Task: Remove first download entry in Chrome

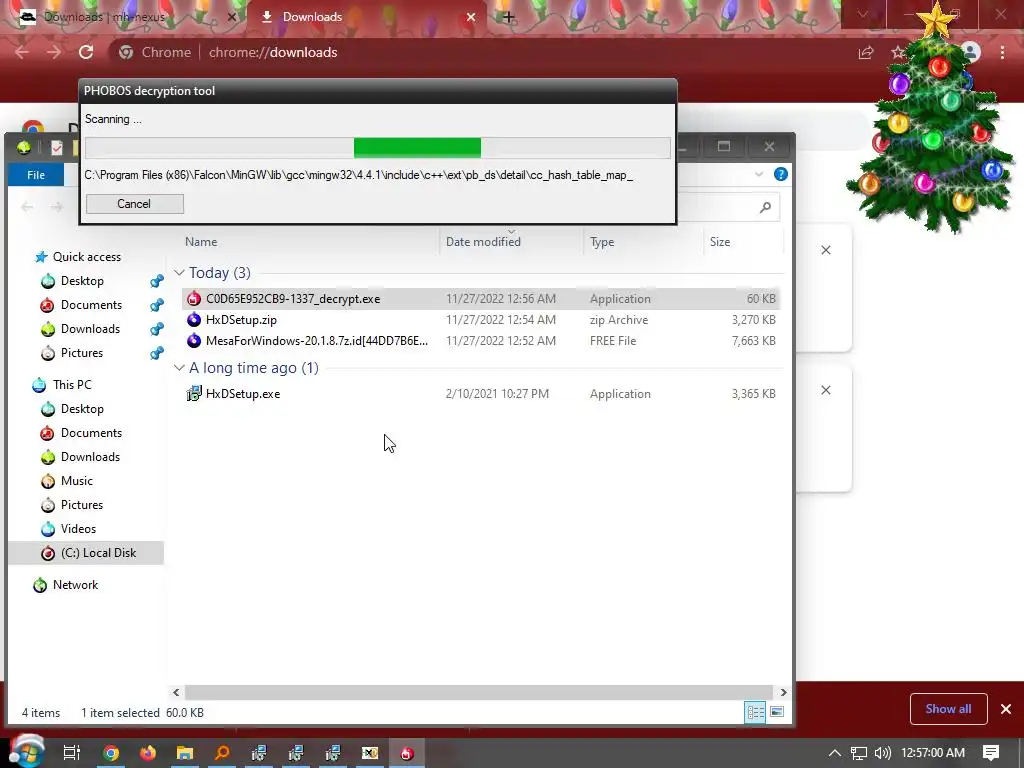Action: (826, 250)
